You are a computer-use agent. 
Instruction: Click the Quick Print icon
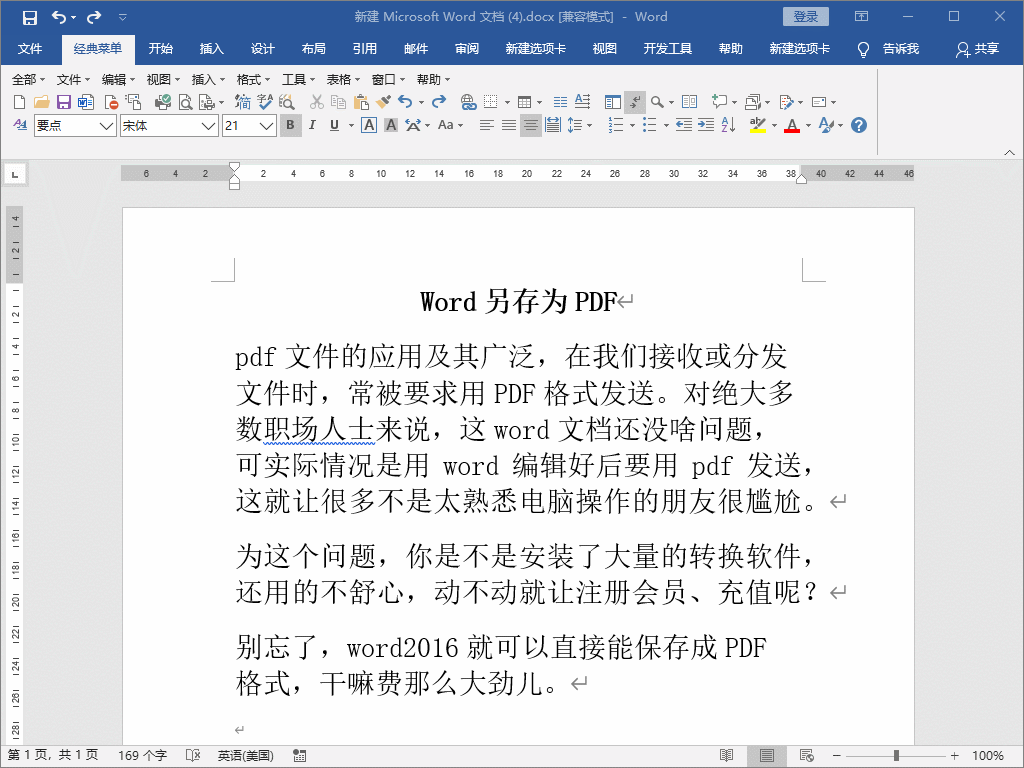point(162,102)
